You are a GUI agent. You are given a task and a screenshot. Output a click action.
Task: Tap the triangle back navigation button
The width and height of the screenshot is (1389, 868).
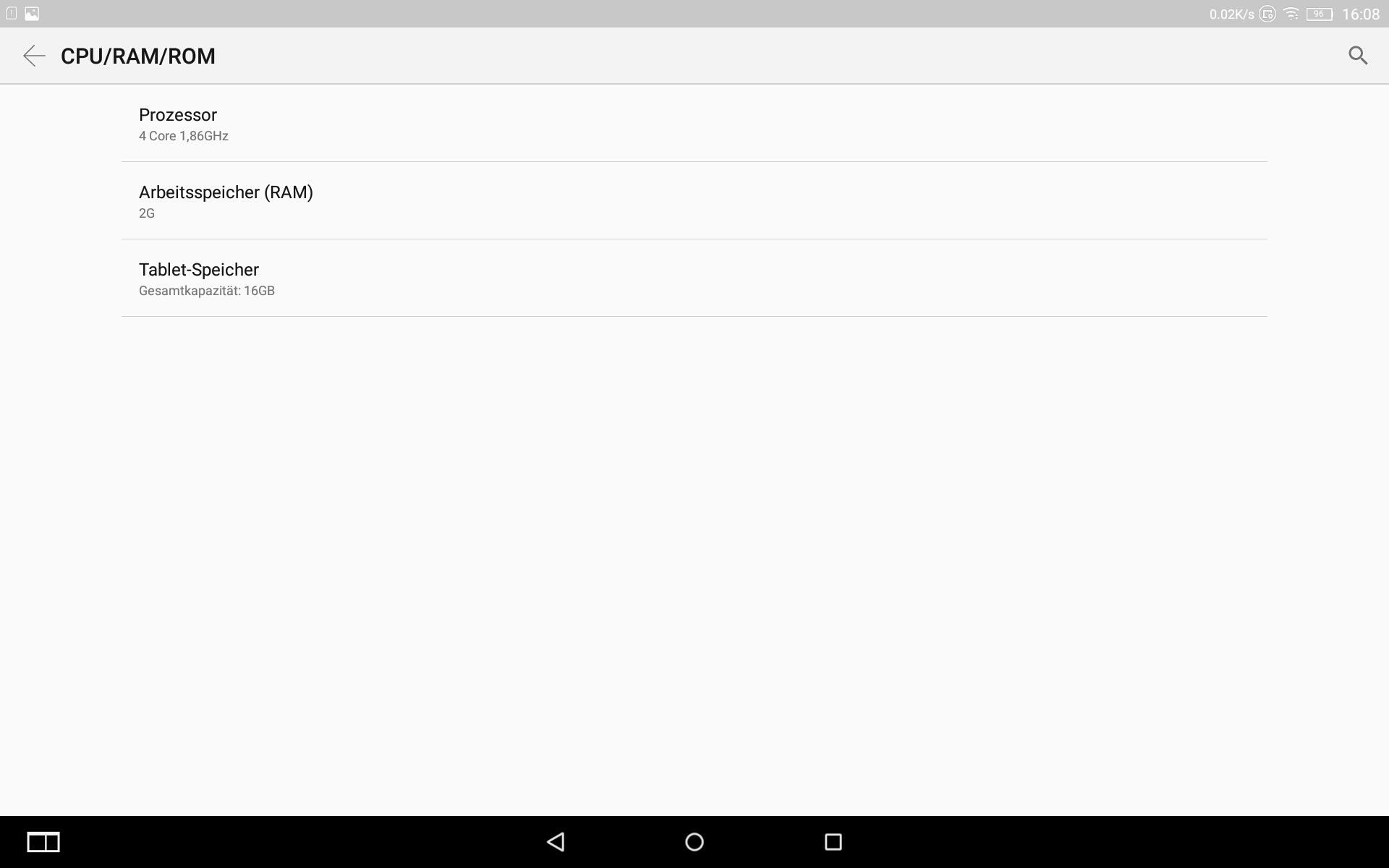pyautogui.click(x=556, y=842)
